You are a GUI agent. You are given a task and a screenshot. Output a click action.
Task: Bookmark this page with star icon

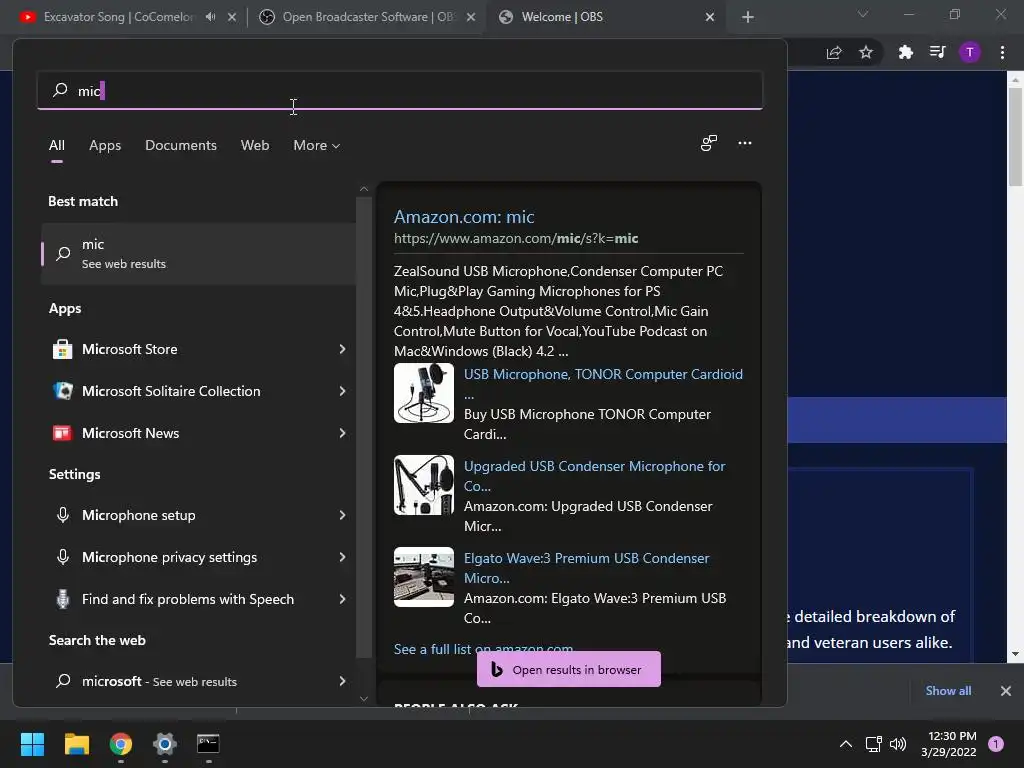tap(866, 52)
